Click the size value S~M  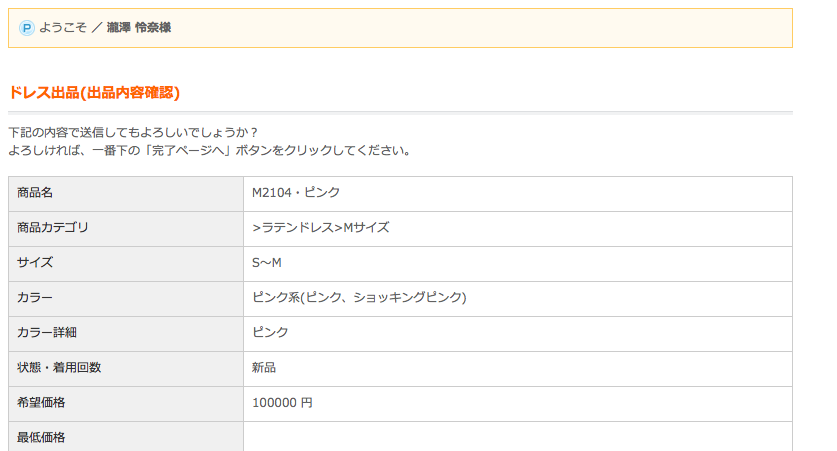tap(266, 263)
